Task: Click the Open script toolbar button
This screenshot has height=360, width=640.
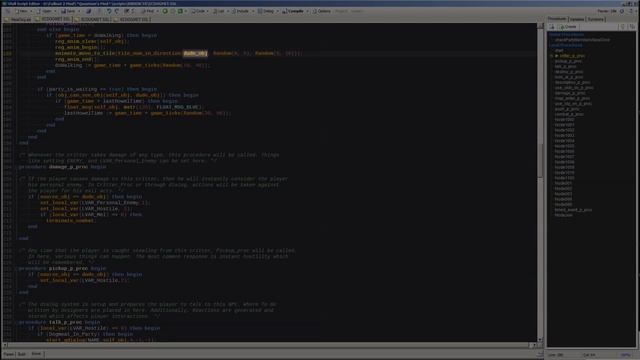Action: [44, 11]
